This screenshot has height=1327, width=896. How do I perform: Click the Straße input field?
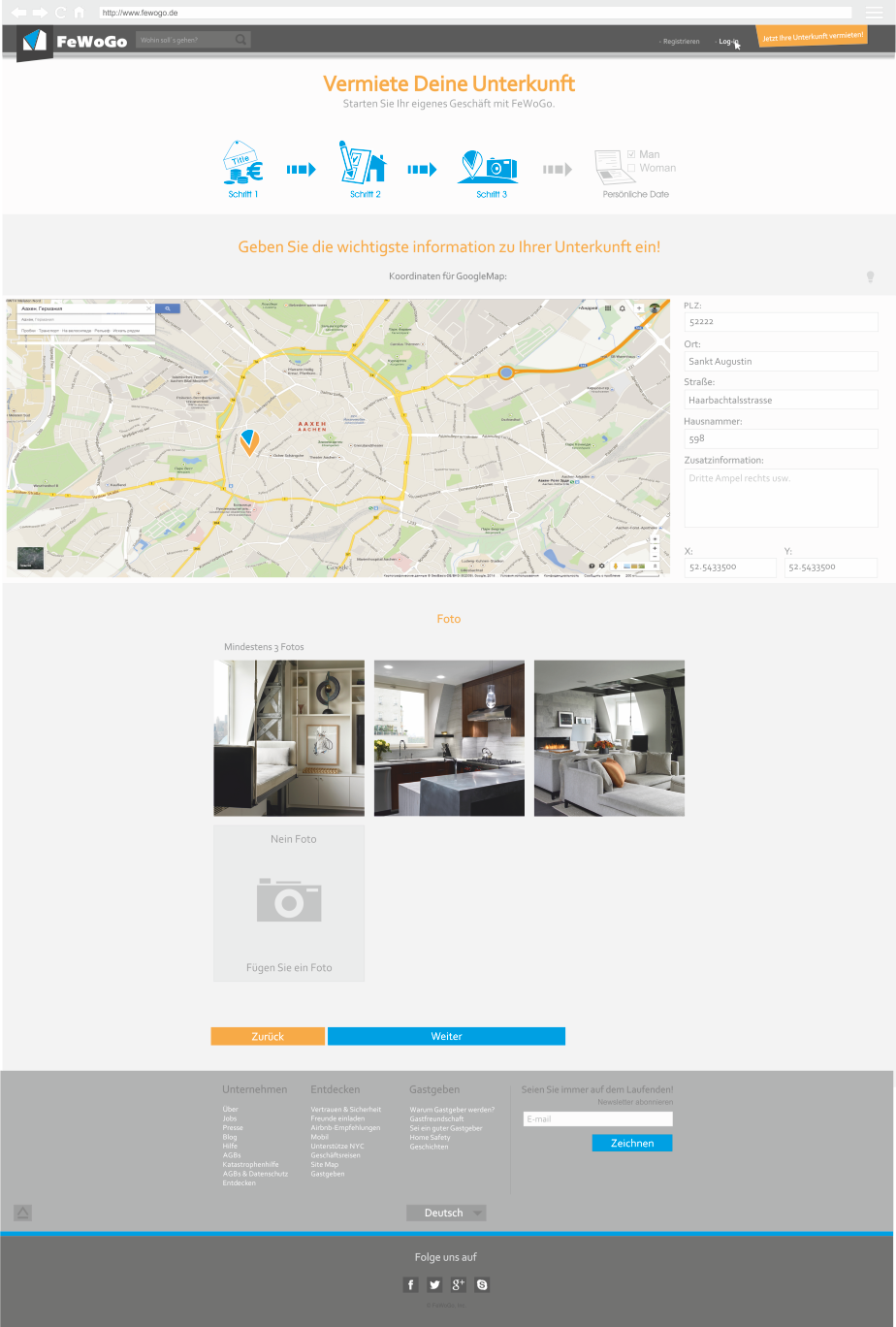pyautogui.click(x=781, y=400)
